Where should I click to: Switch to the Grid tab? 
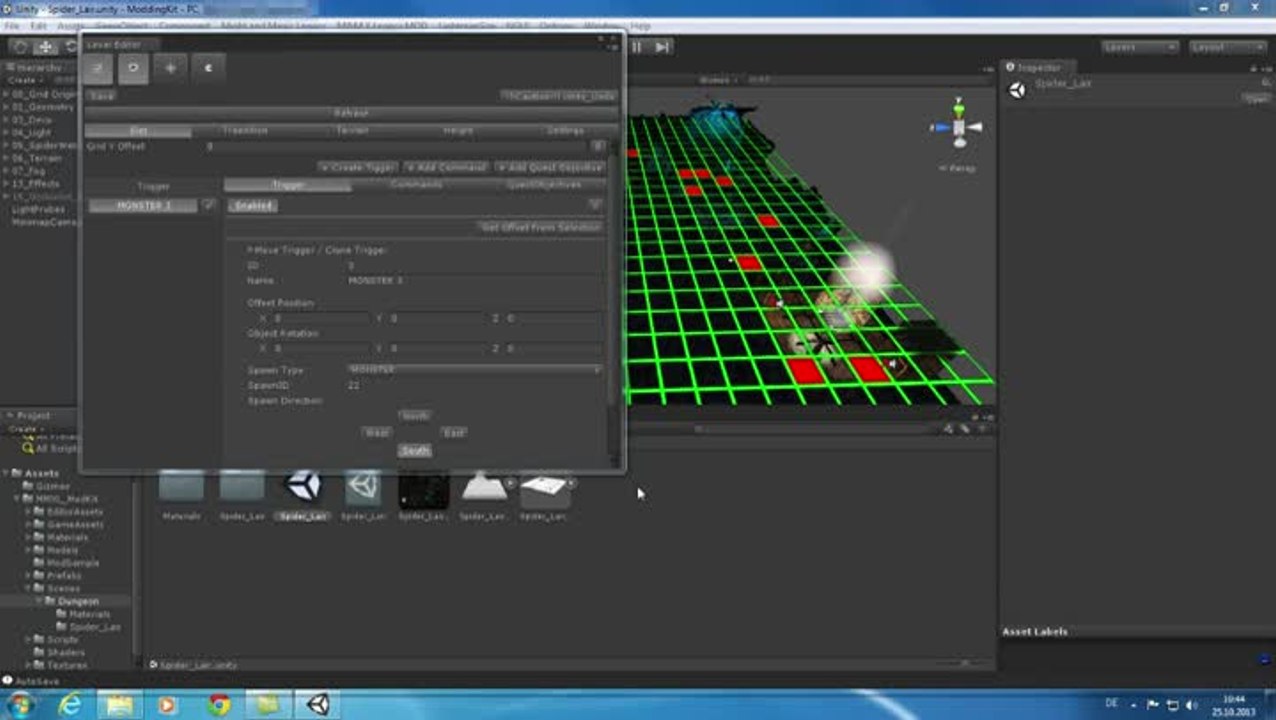pos(138,131)
